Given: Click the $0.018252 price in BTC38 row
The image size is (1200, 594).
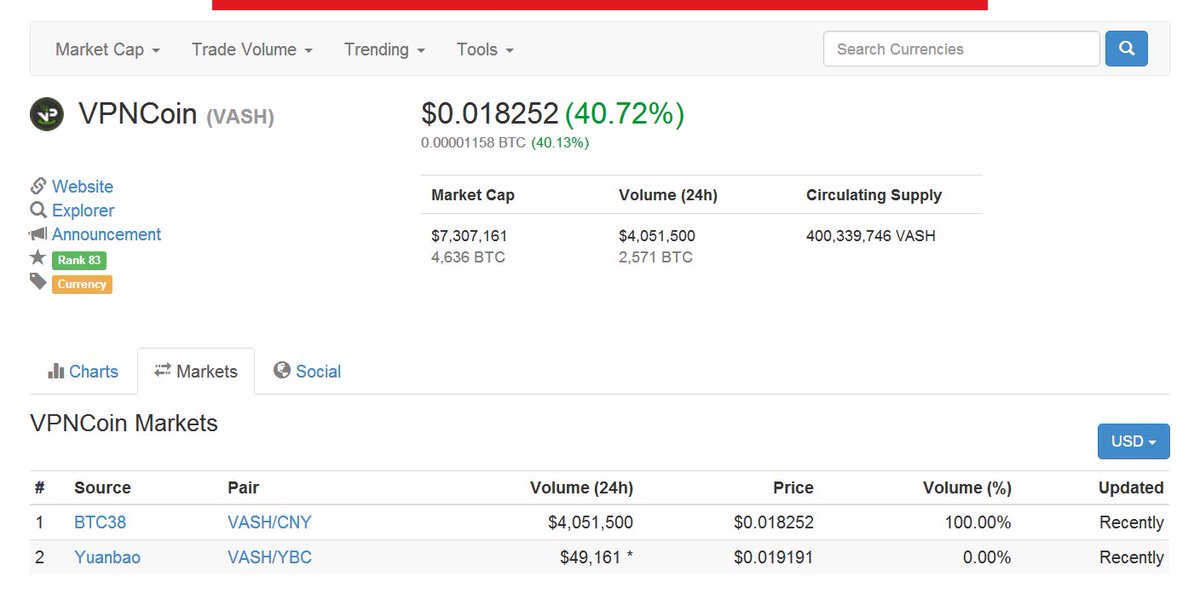Looking at the screenshot, I should tap(774, 522).
